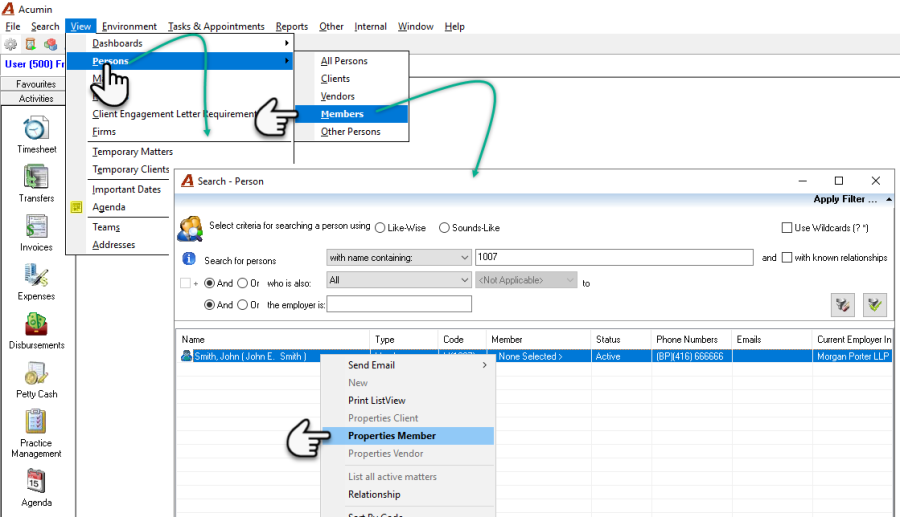Choose Relationship in context menu

374,495
